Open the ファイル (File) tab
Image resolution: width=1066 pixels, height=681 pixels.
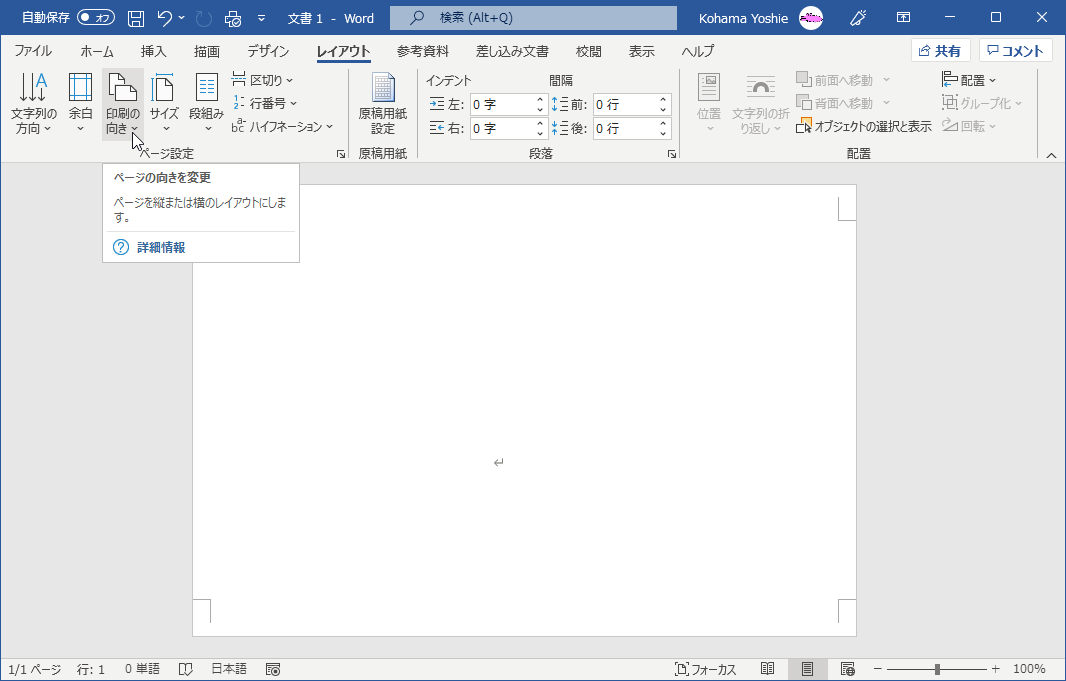[33, 51]
